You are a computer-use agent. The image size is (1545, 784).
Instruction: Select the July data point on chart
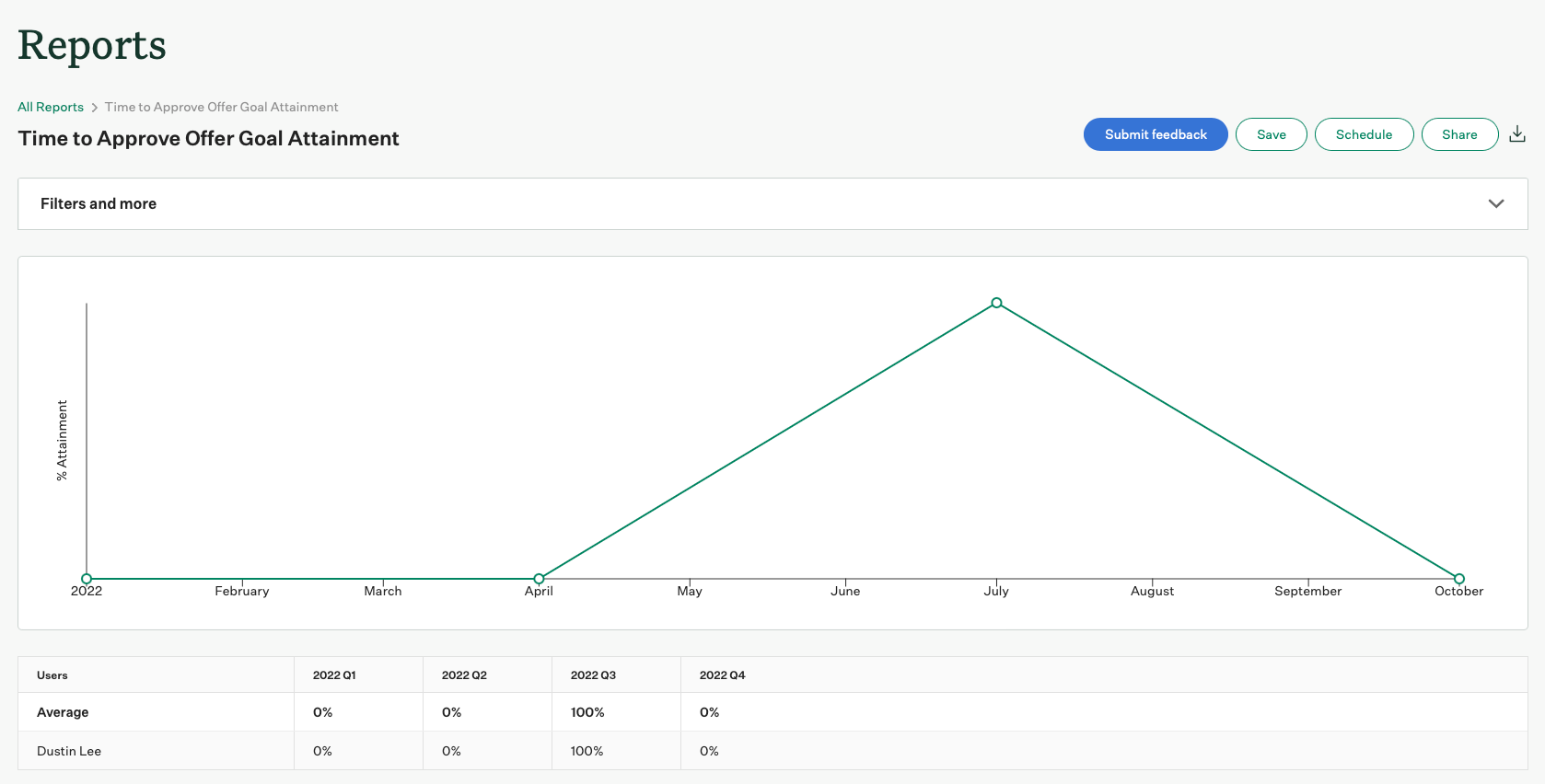(x=996, y=303)
